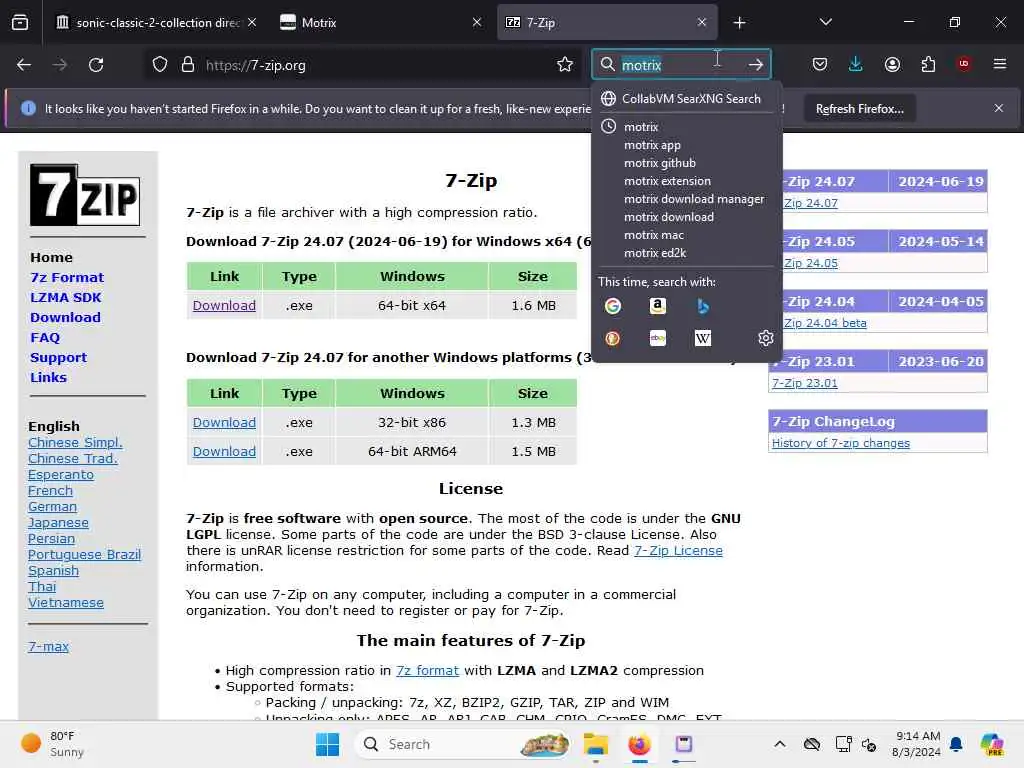This screenshot has height=768, width=1024.
Task: Open the FAQ sidebar link
Action: tap(44, 338)
